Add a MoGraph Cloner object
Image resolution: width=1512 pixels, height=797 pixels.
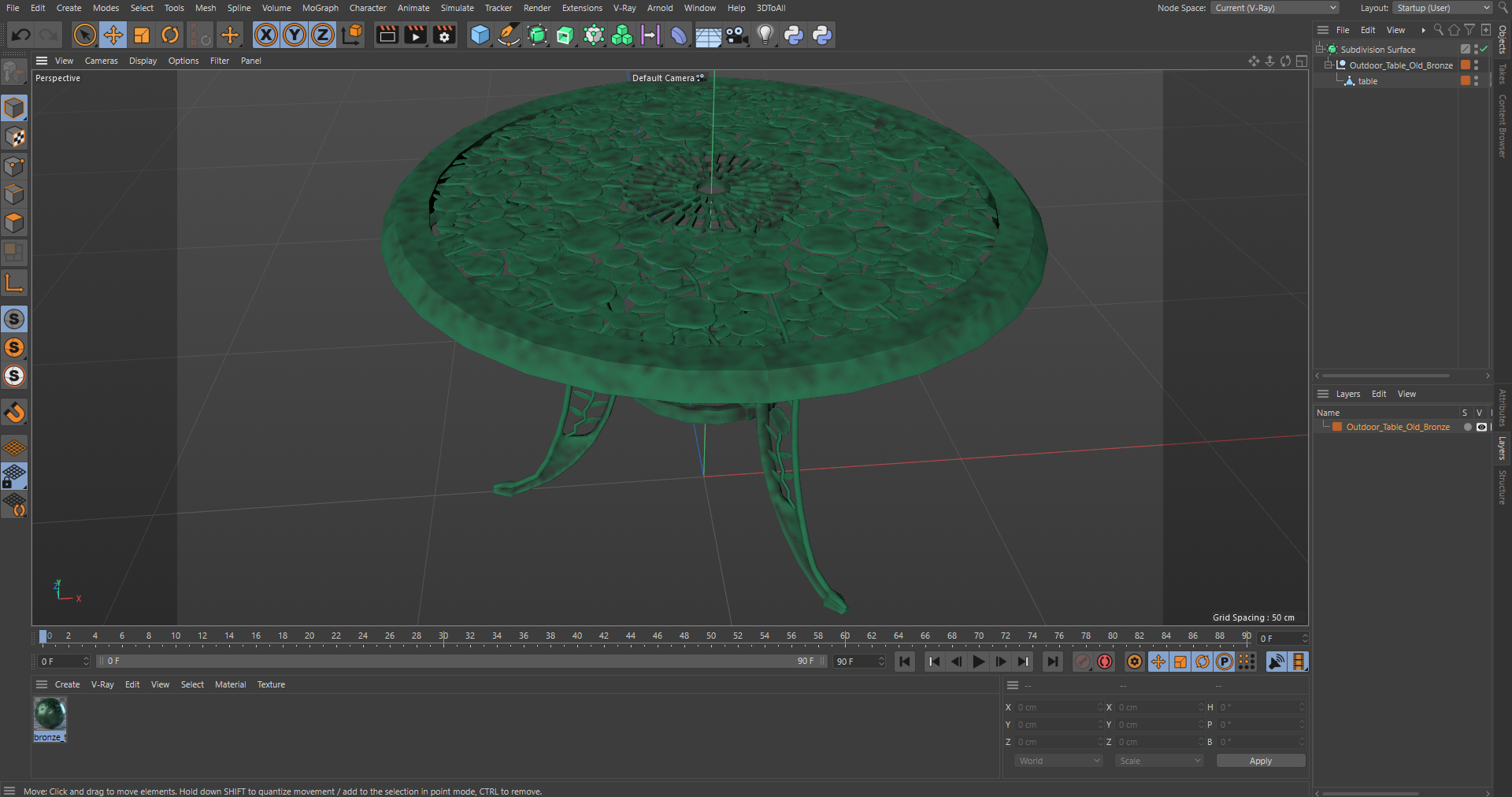pos(622,35)
